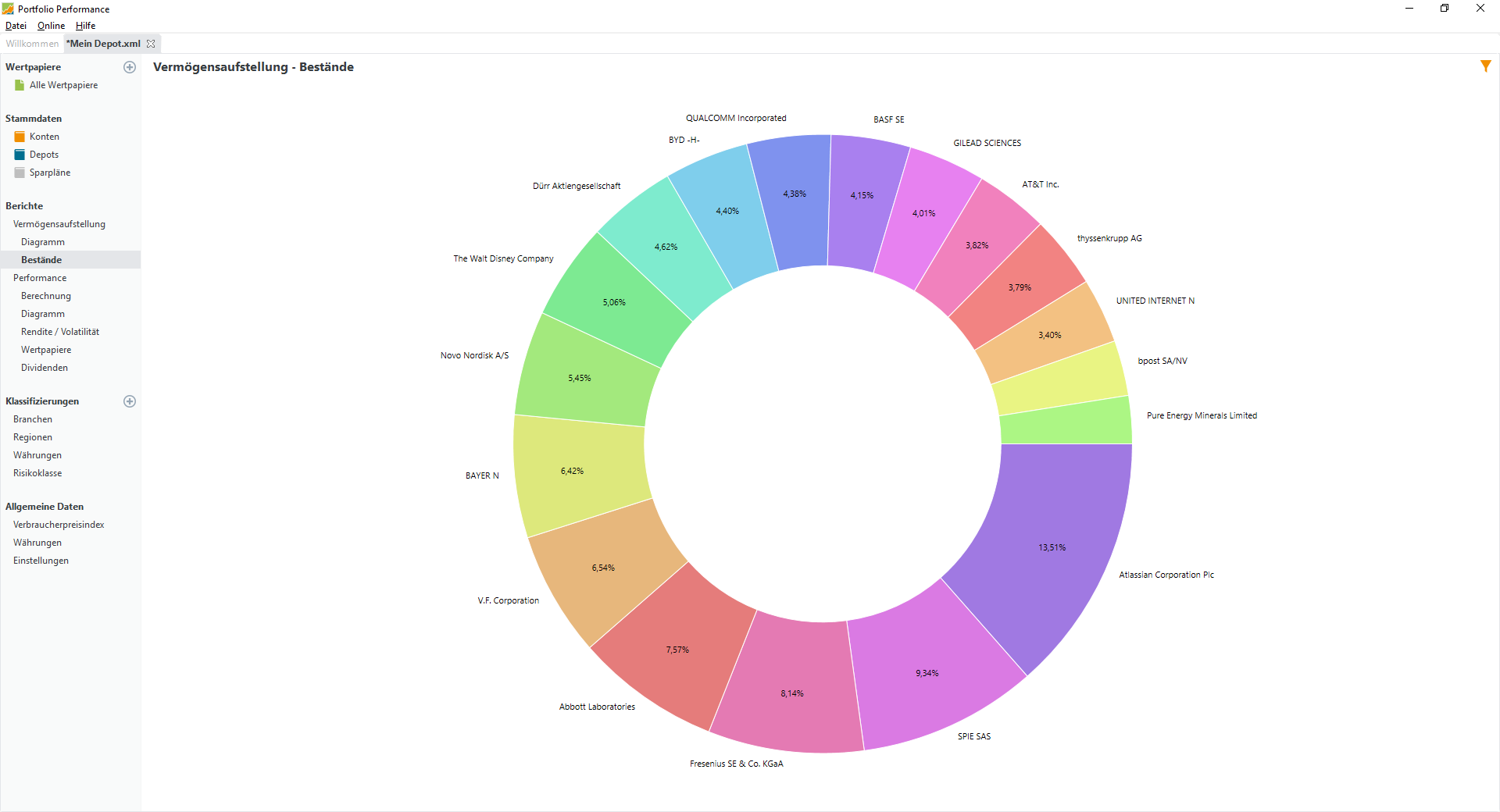
Task: Click the QUALCOMM Incorporated label
Action: pyautogui.click(x=736, y=118)
